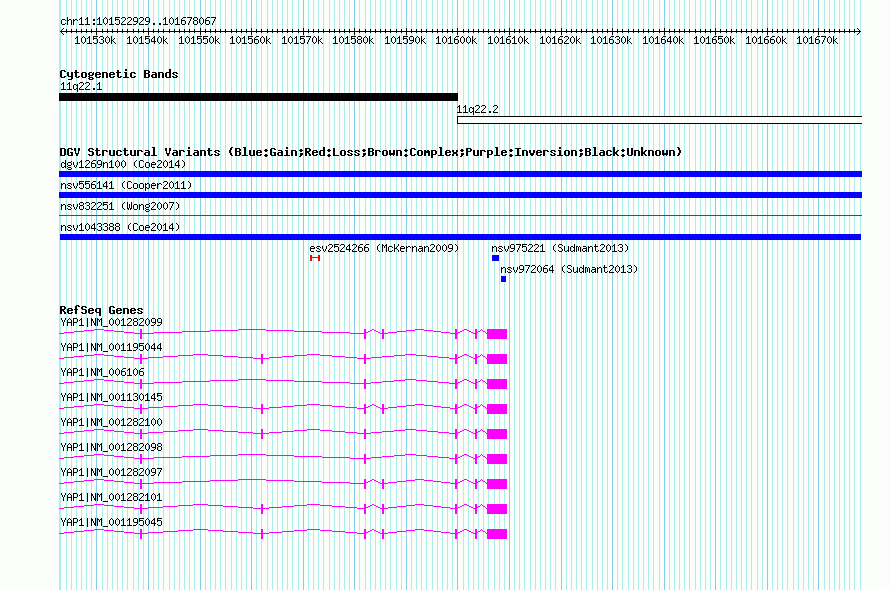
Task: Click the blue gain bar under nsv556141
Action: coord(460,195)
